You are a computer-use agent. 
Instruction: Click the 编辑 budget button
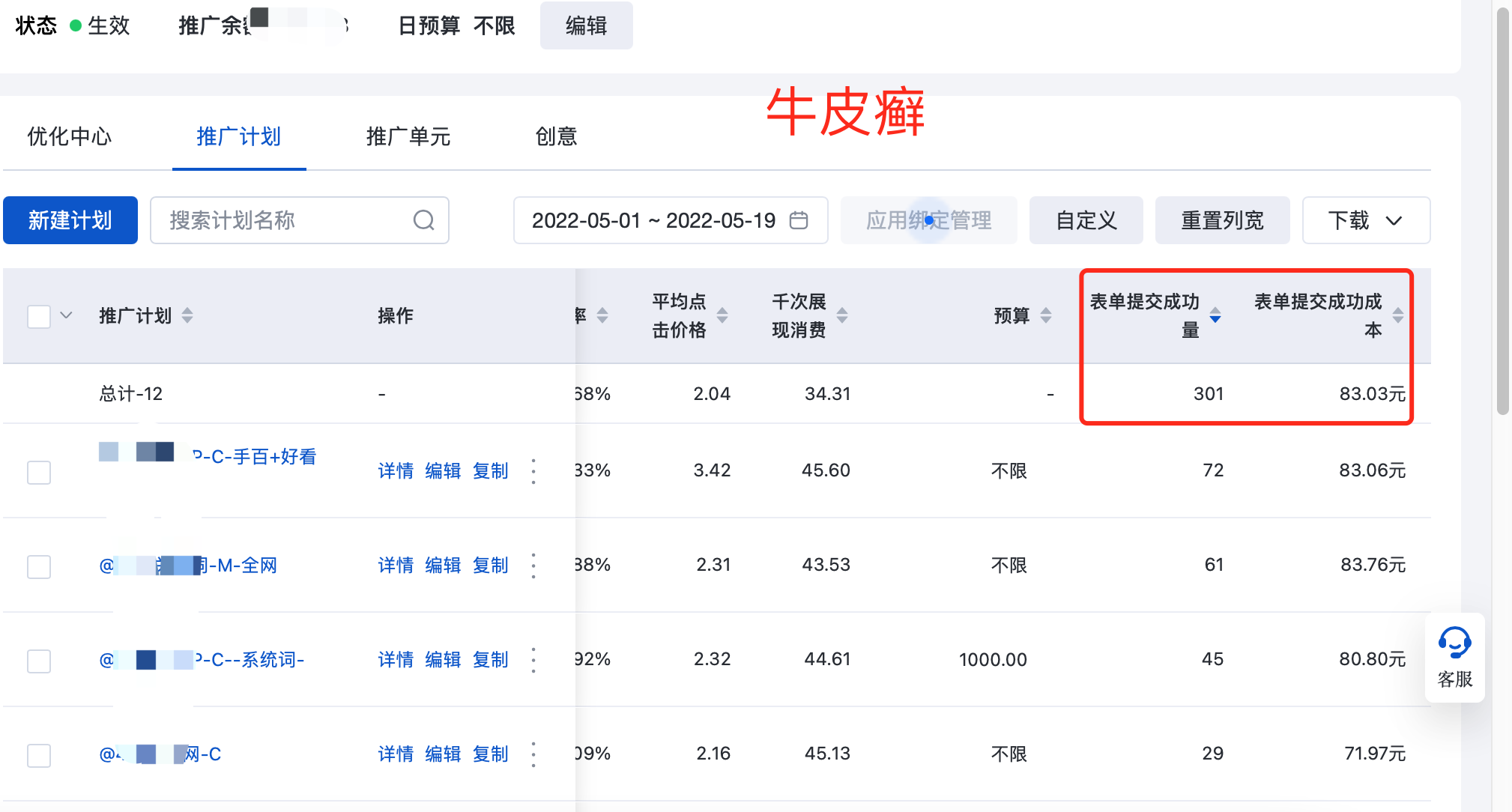586,25
